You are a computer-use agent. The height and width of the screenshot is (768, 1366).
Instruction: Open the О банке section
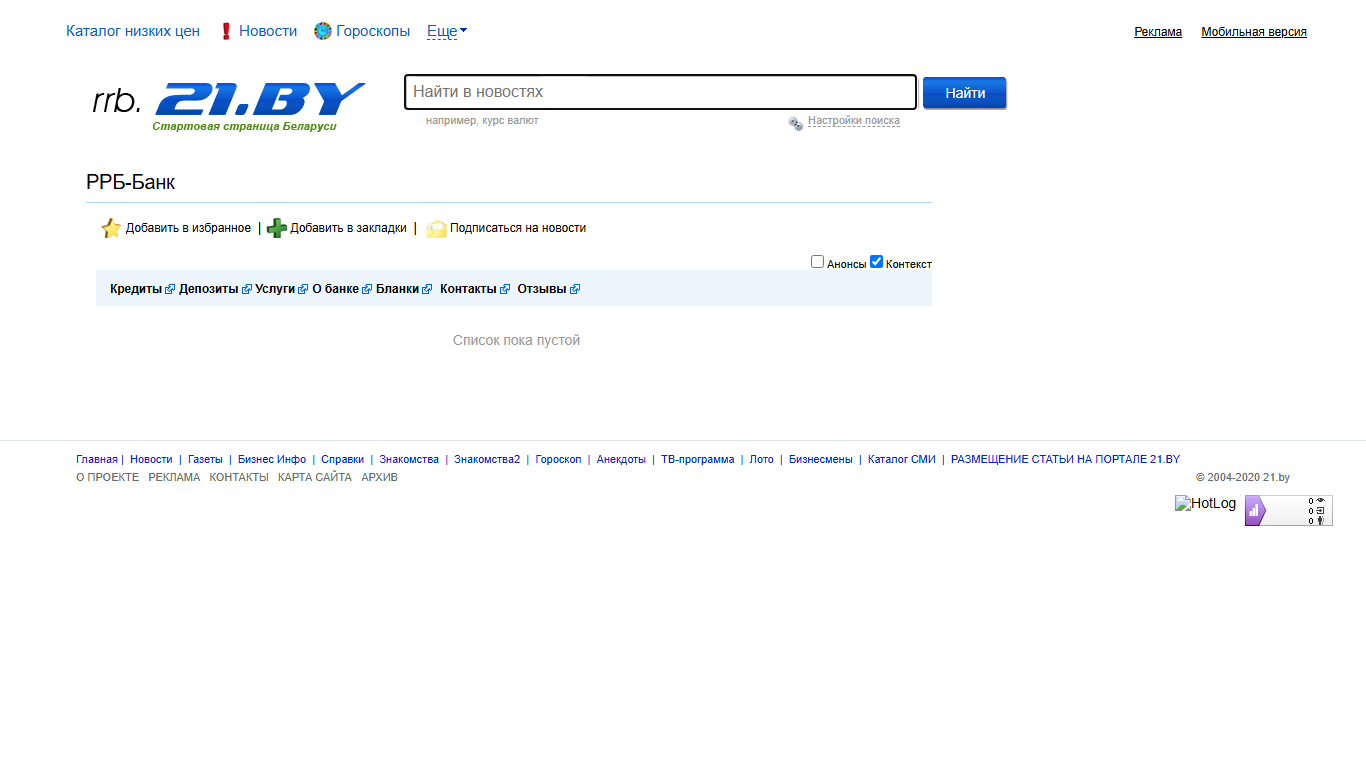point(335,289)
